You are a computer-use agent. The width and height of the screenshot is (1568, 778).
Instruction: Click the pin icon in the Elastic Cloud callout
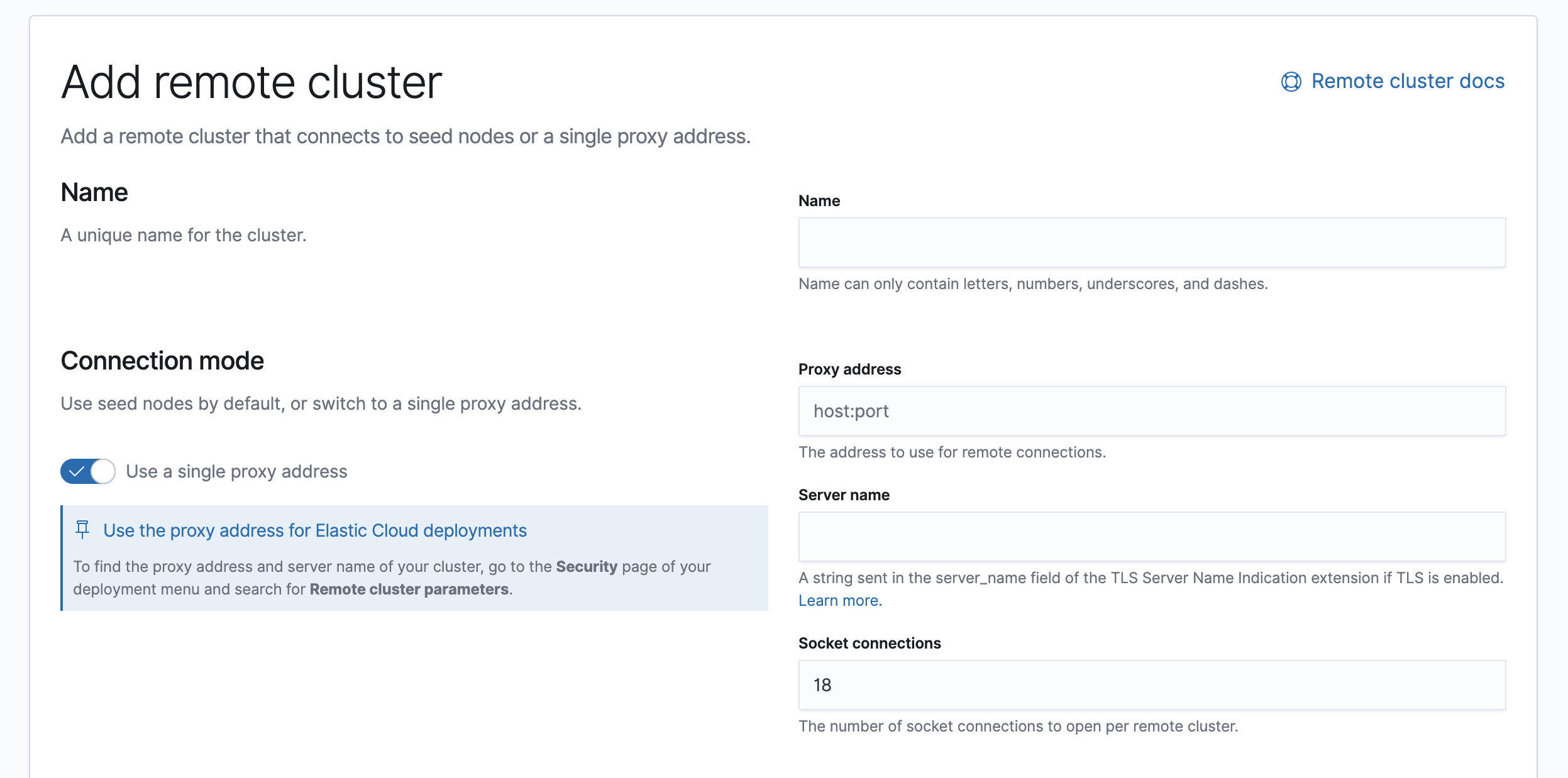click(82, 530)
